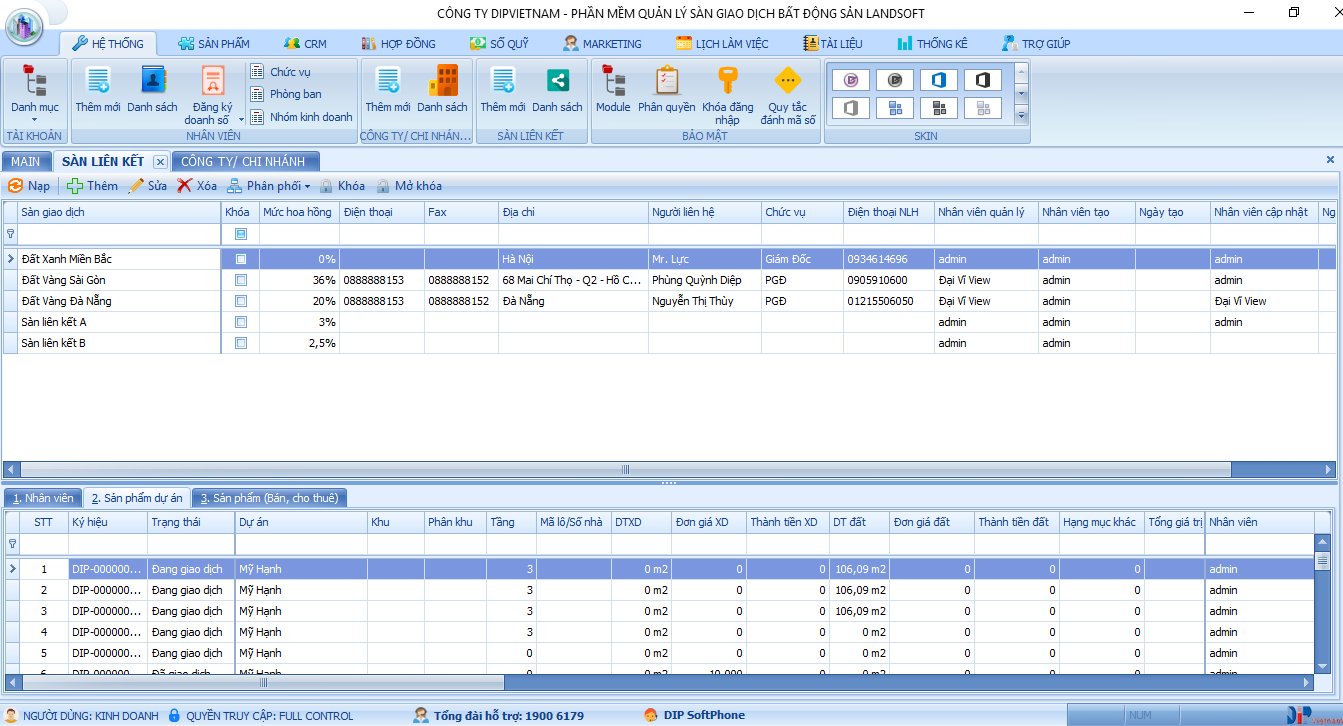Screen dimensions: 1343x726
Task: Click the Khóa đăng nhập key icon
Action: tap(727, 82)
